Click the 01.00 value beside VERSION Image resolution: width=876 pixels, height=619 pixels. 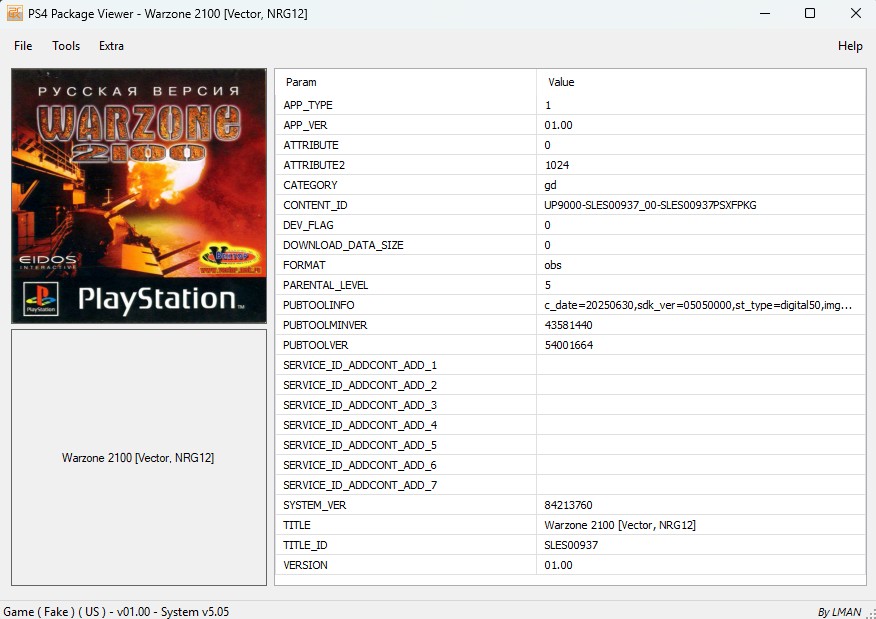[x=558, y=565]
